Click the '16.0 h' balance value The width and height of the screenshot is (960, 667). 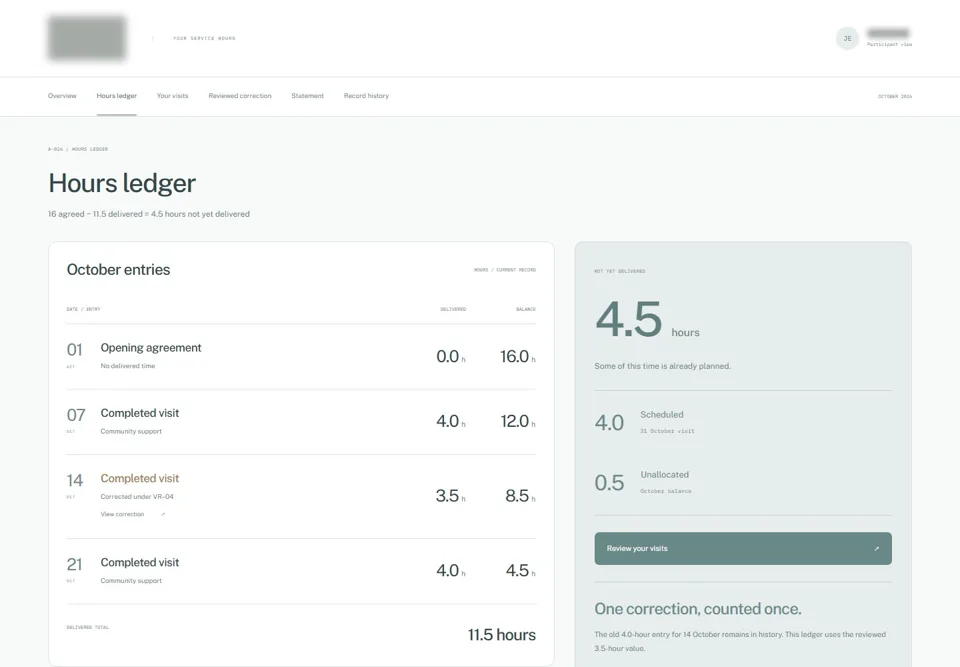[518, 356]
